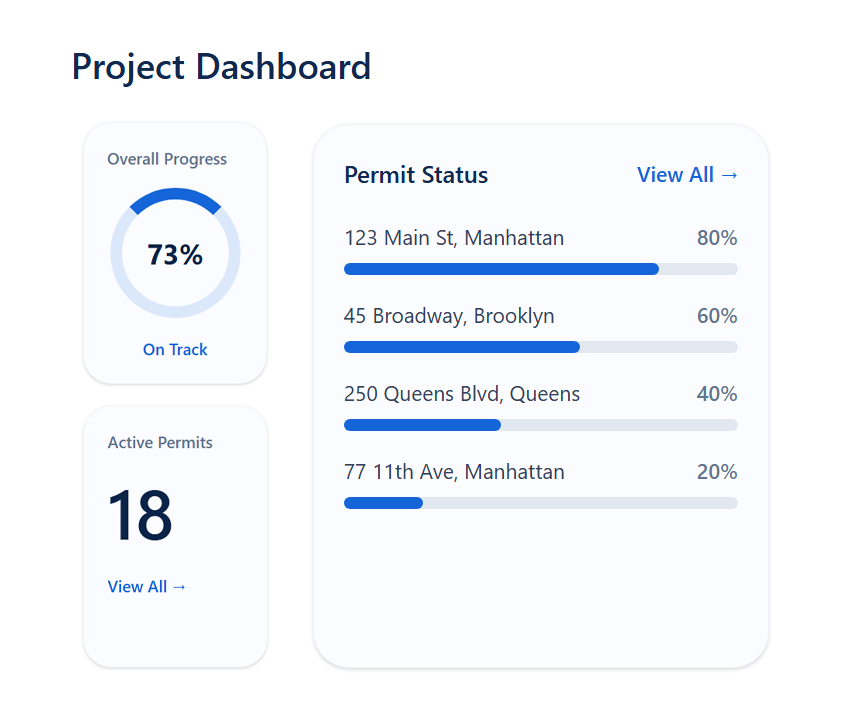This screenshot has height=727, width=844.
Task: Click the 20% completion value
Action: coord(717,472)
